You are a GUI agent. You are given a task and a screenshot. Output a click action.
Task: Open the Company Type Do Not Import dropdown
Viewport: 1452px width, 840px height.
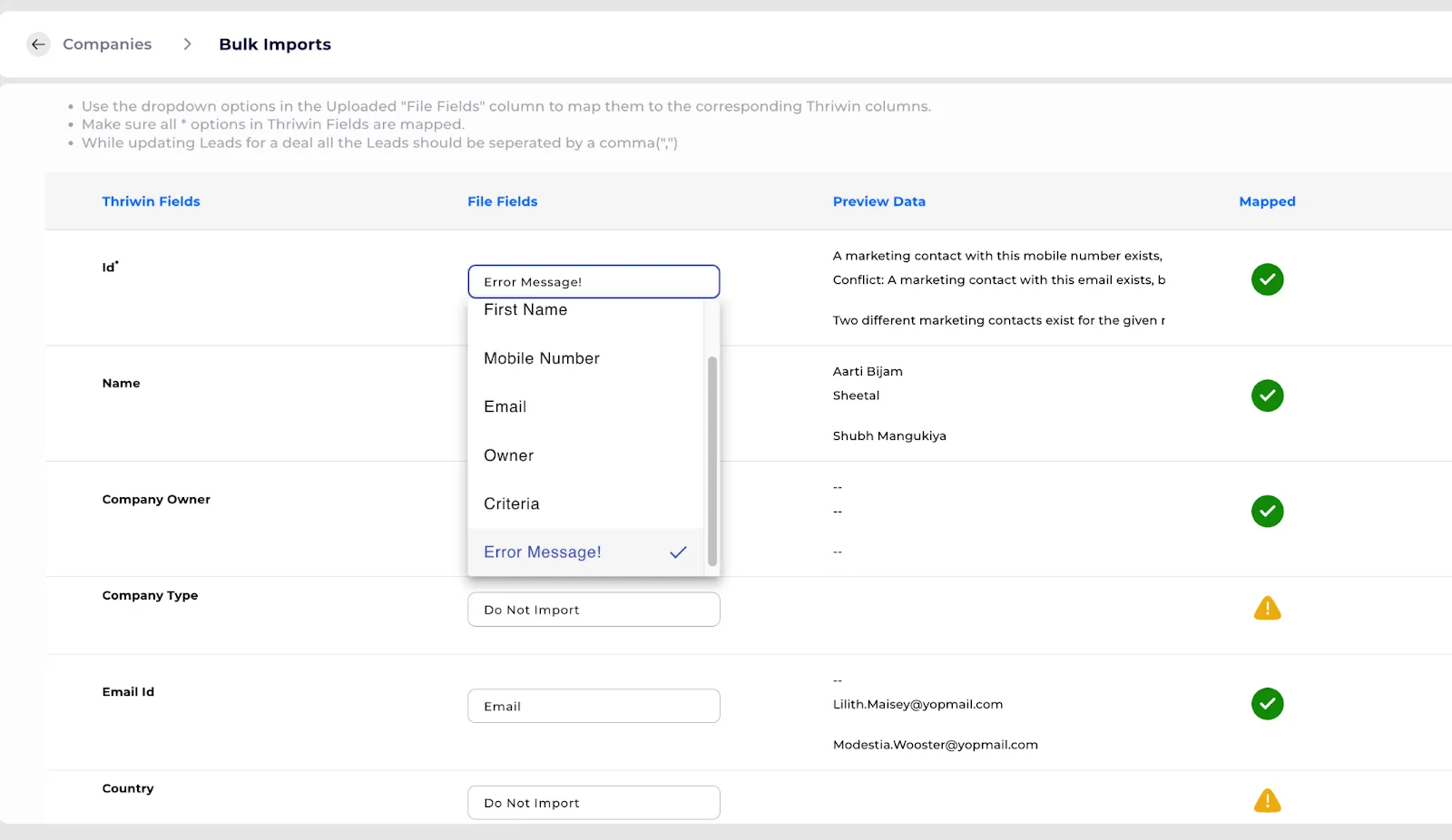pos(594,610)
